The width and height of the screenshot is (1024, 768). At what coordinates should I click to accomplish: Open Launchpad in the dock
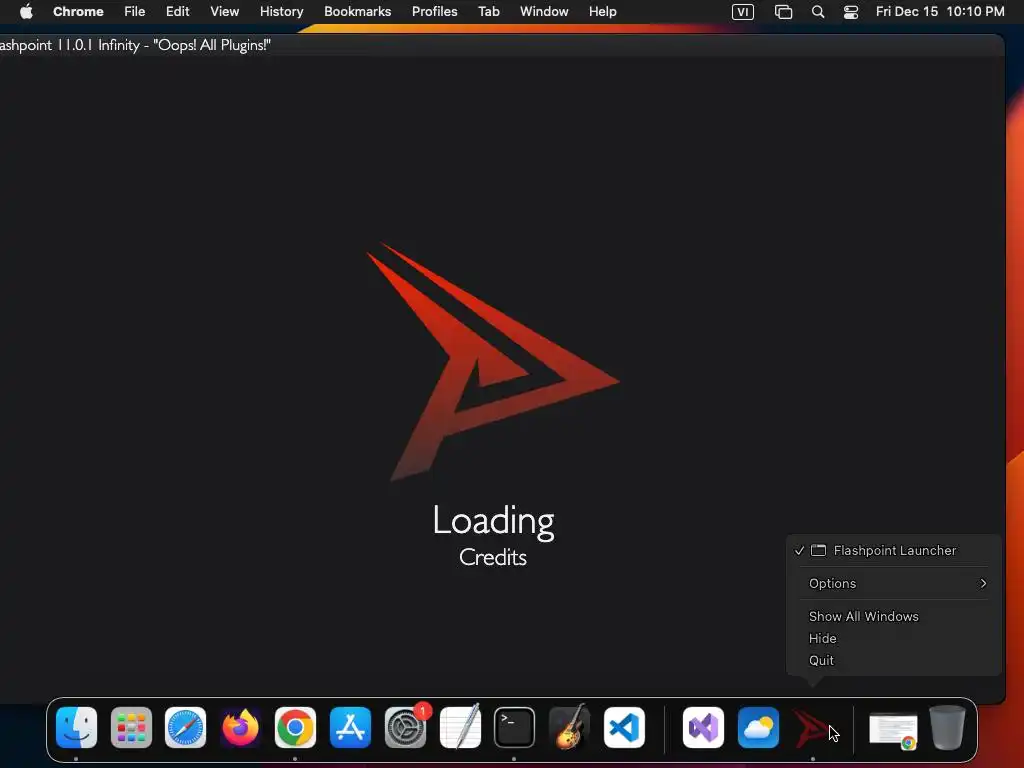[131, 728]
